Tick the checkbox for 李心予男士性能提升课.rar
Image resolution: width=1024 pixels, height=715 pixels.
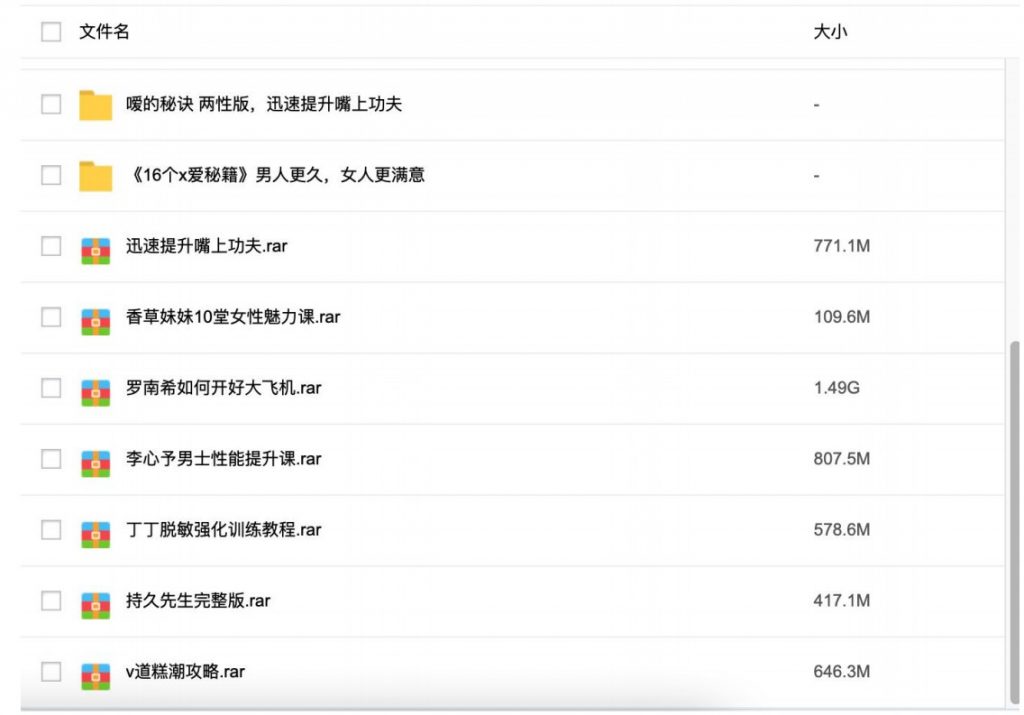click(x=51, y=459)
